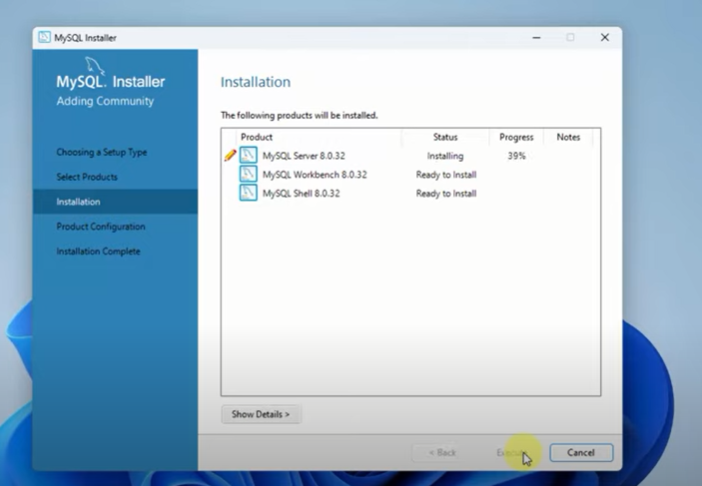
Task: Cancel the installation
Action: [581, 452]
